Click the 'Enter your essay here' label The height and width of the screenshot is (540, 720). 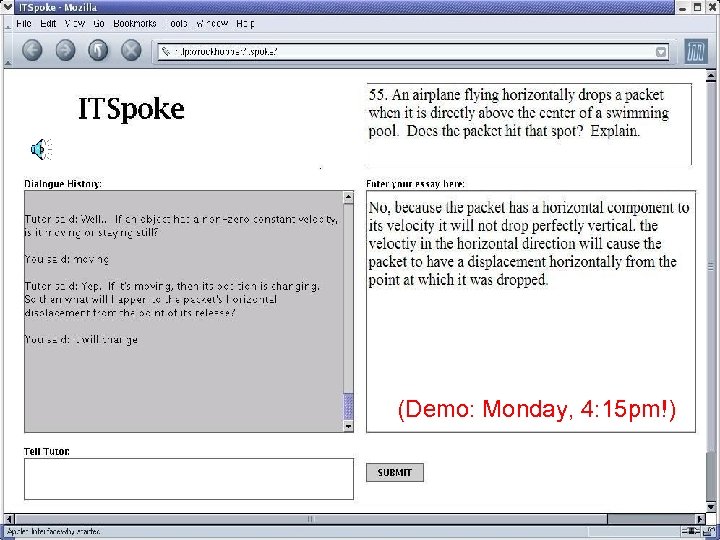416,184
